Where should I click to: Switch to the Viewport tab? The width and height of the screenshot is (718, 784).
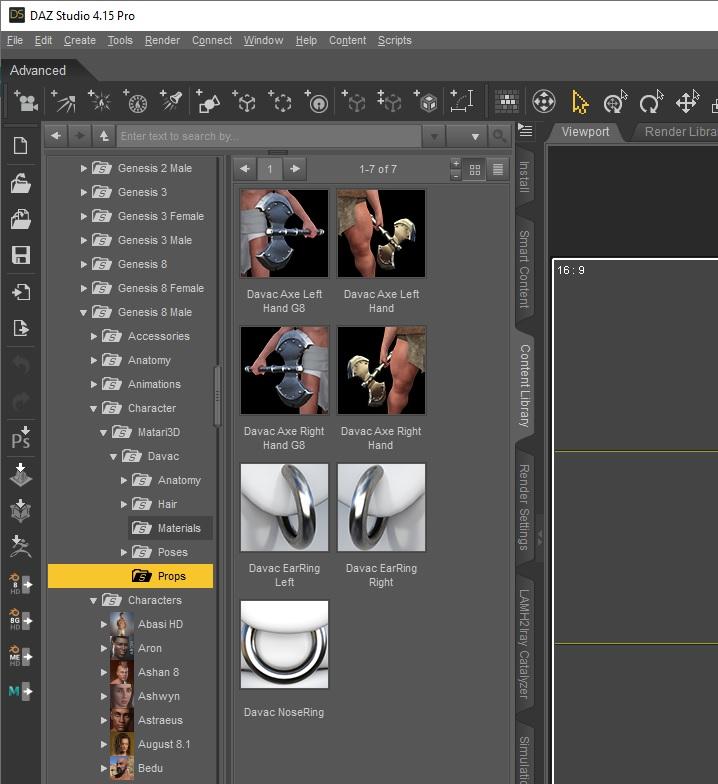tap(585, 132)
